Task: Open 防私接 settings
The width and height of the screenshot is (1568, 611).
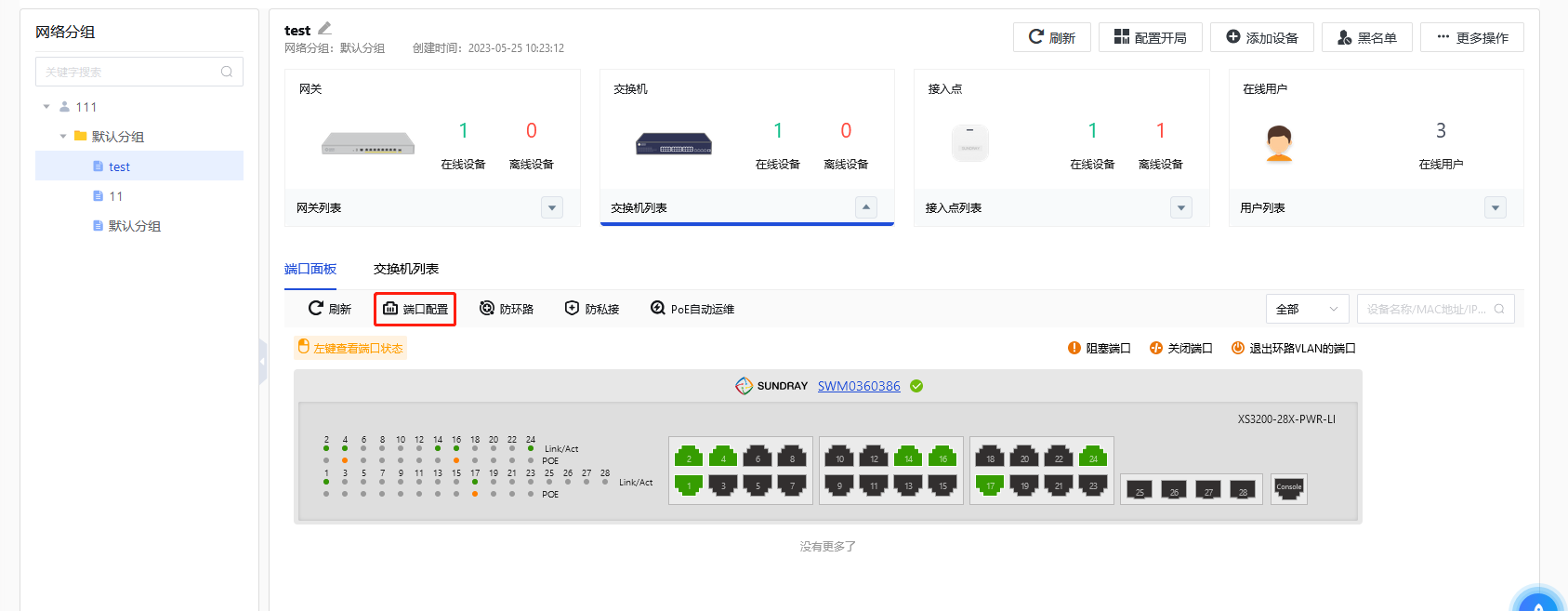Action: [x=592, y=309]
